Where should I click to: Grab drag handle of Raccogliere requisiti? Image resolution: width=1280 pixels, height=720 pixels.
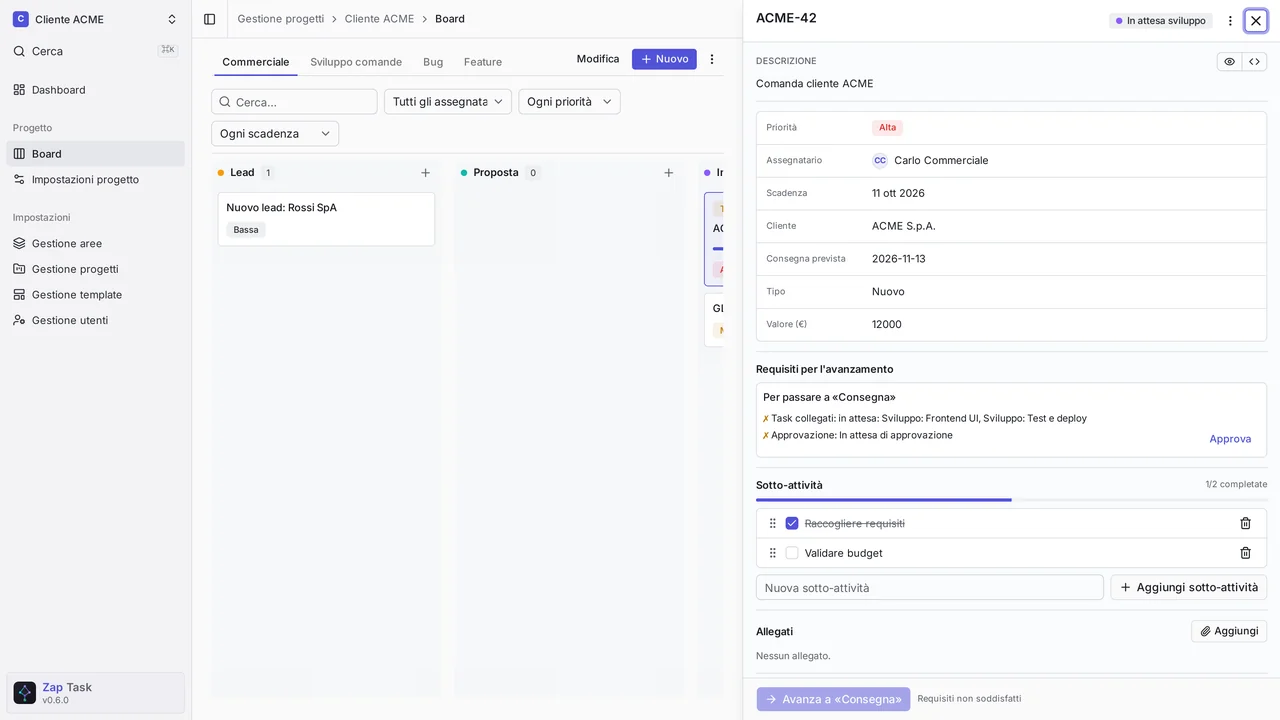pos(772,523)
